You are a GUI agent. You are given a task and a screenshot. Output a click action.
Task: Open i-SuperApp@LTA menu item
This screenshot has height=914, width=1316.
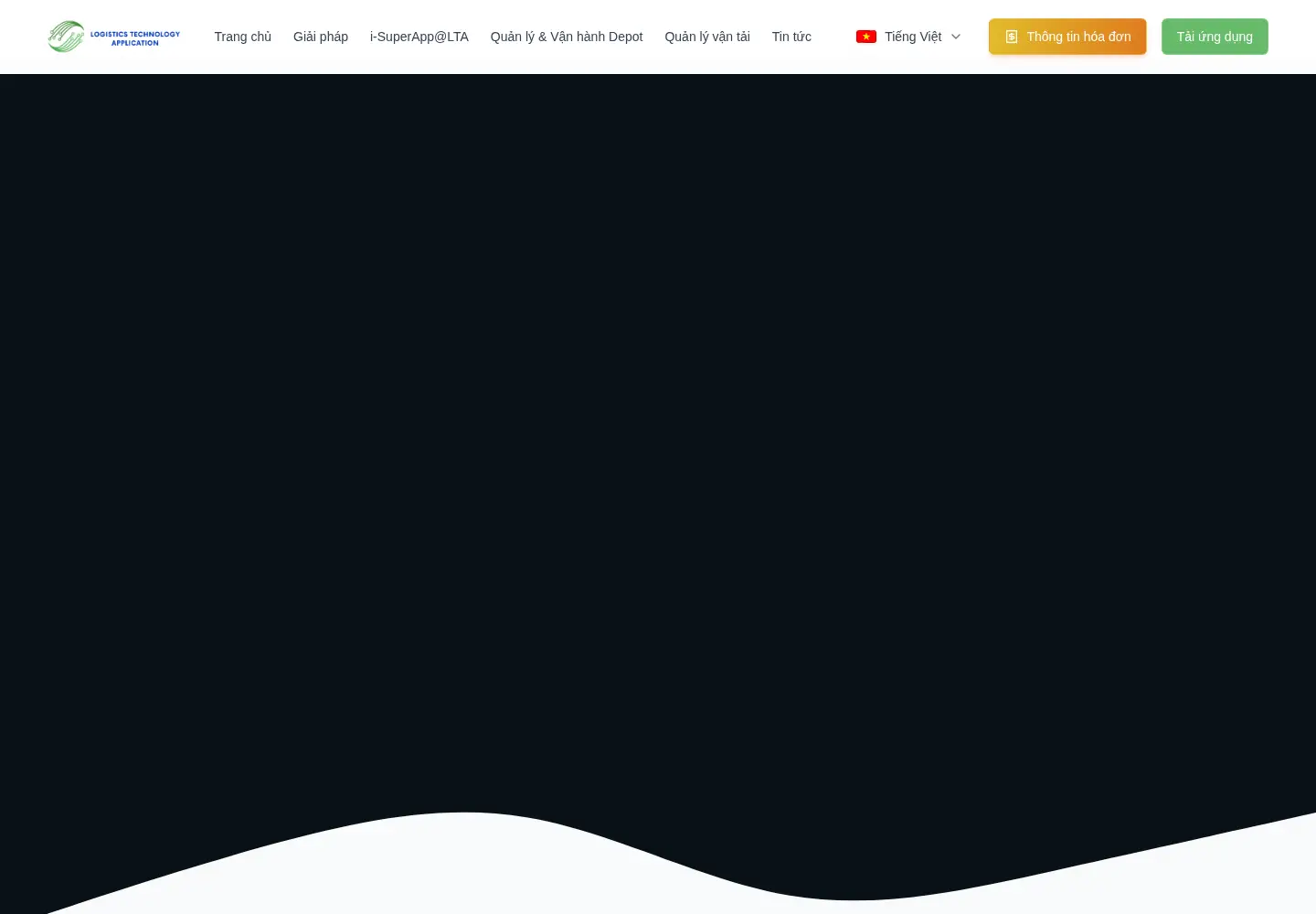(419, 37)
